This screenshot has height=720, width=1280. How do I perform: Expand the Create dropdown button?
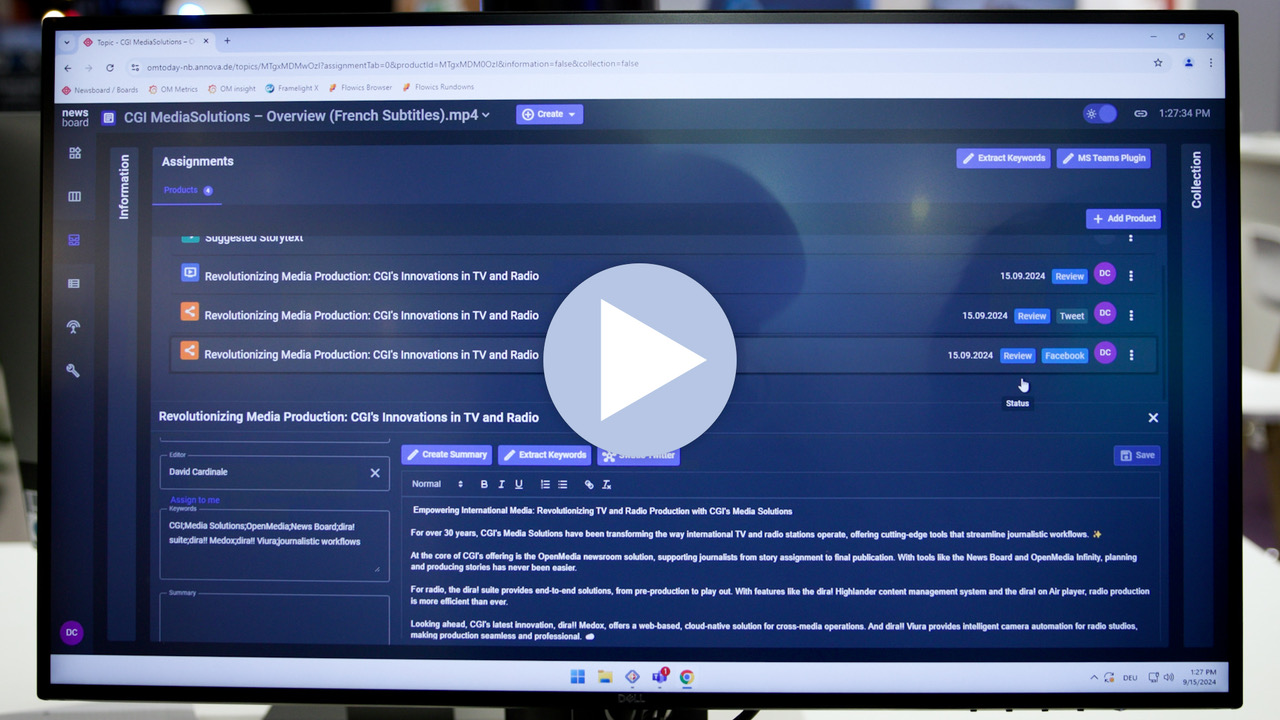coord(549,115)
